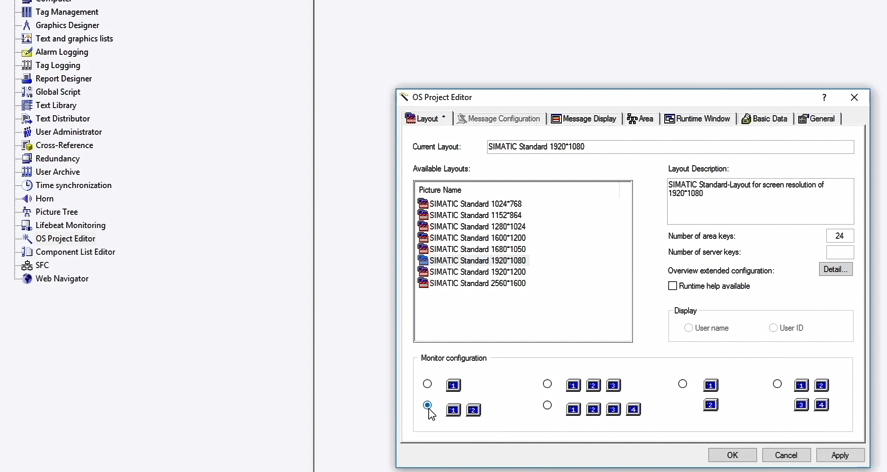This screenshot has height=472, width=887.
Task: Open the Global Script icon
Action: [27, 92]
